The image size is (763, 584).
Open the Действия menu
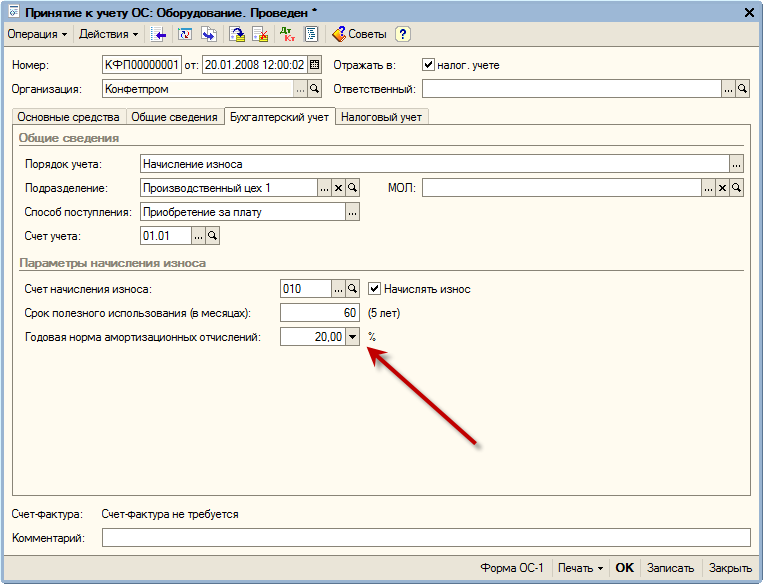pyautogui.click(x=108, y=34)
